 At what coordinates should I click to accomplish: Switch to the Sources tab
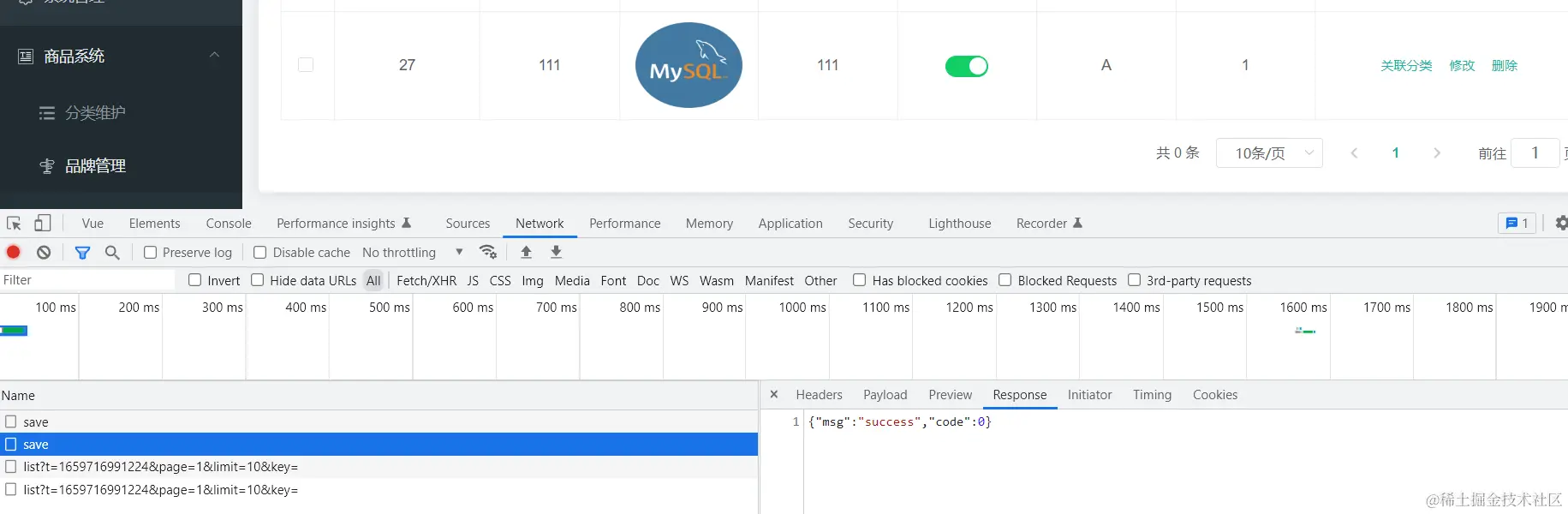468,224
